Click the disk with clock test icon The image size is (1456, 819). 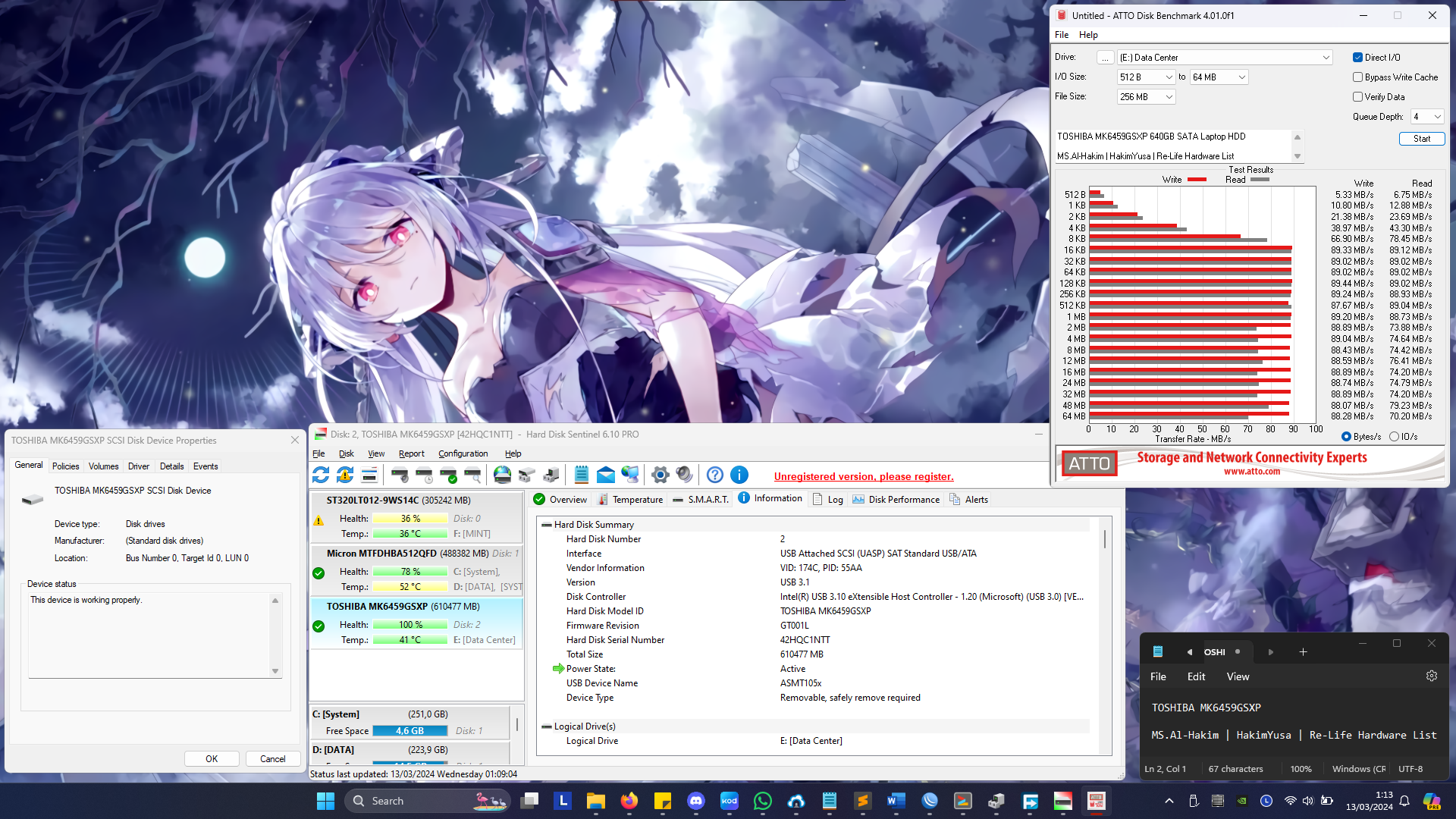[424, 475]
